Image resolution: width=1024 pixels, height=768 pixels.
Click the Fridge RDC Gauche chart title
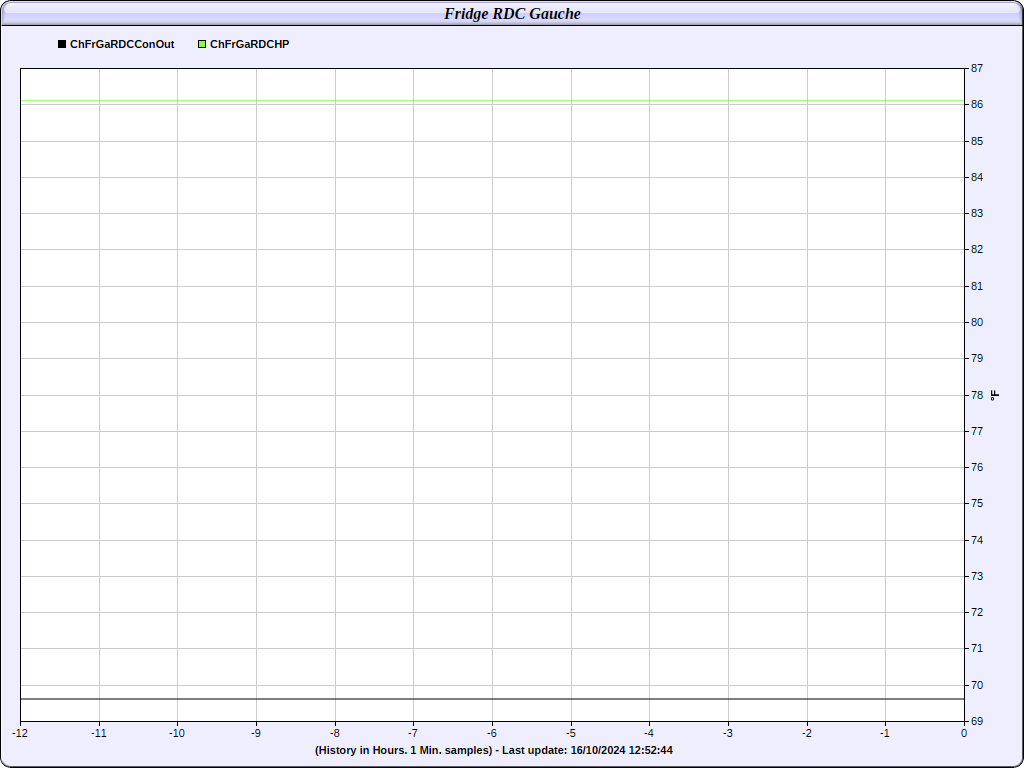pos(512,13)
